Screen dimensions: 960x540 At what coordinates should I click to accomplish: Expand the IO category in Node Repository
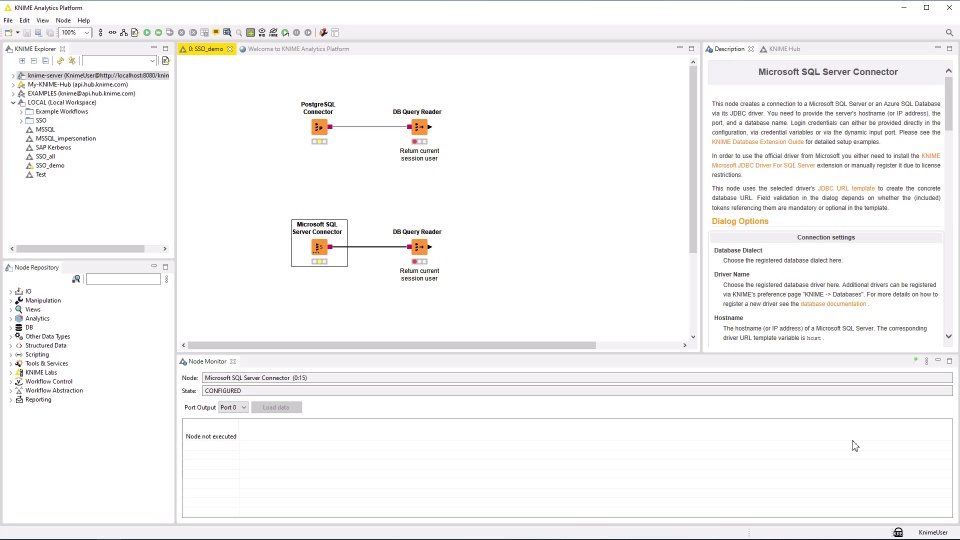click(x=10, y=291)
